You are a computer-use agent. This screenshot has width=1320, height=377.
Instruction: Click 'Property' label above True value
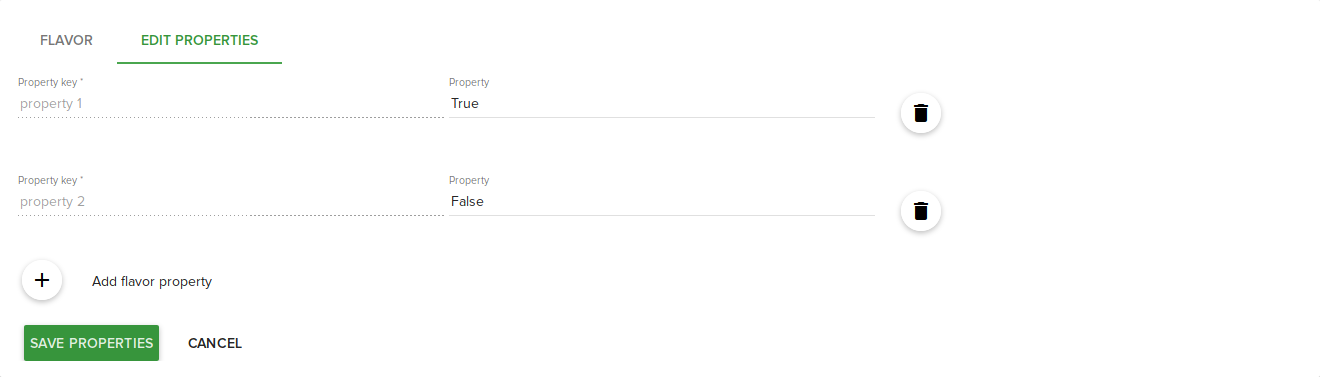tap(469, 82)
